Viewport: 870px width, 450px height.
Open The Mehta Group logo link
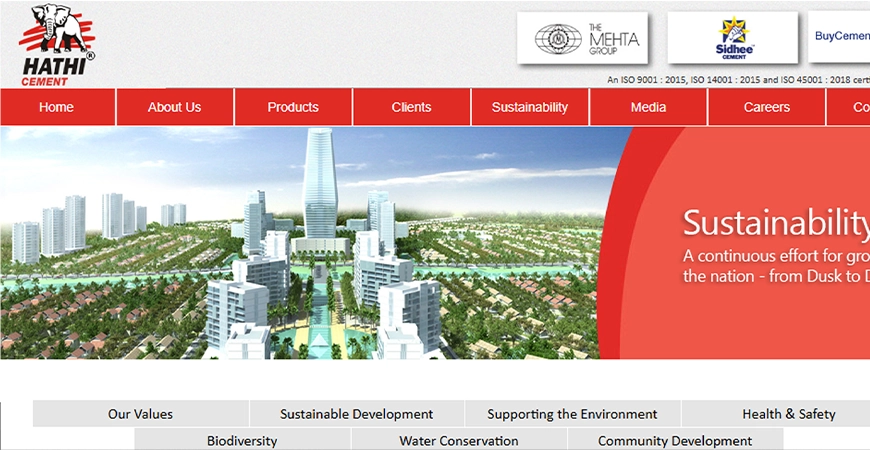582,39
